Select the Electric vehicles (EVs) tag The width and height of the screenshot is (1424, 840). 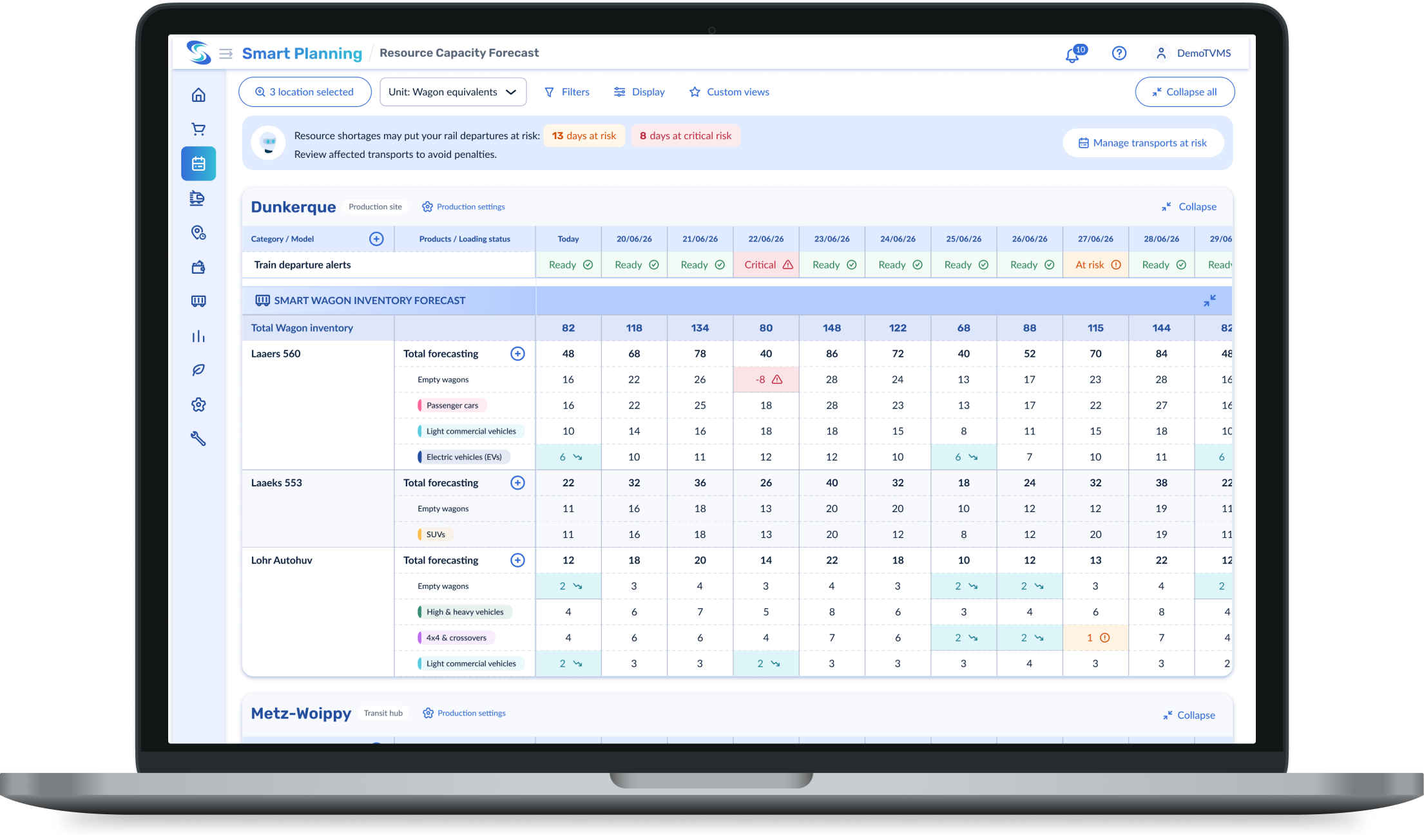point(463,457)
